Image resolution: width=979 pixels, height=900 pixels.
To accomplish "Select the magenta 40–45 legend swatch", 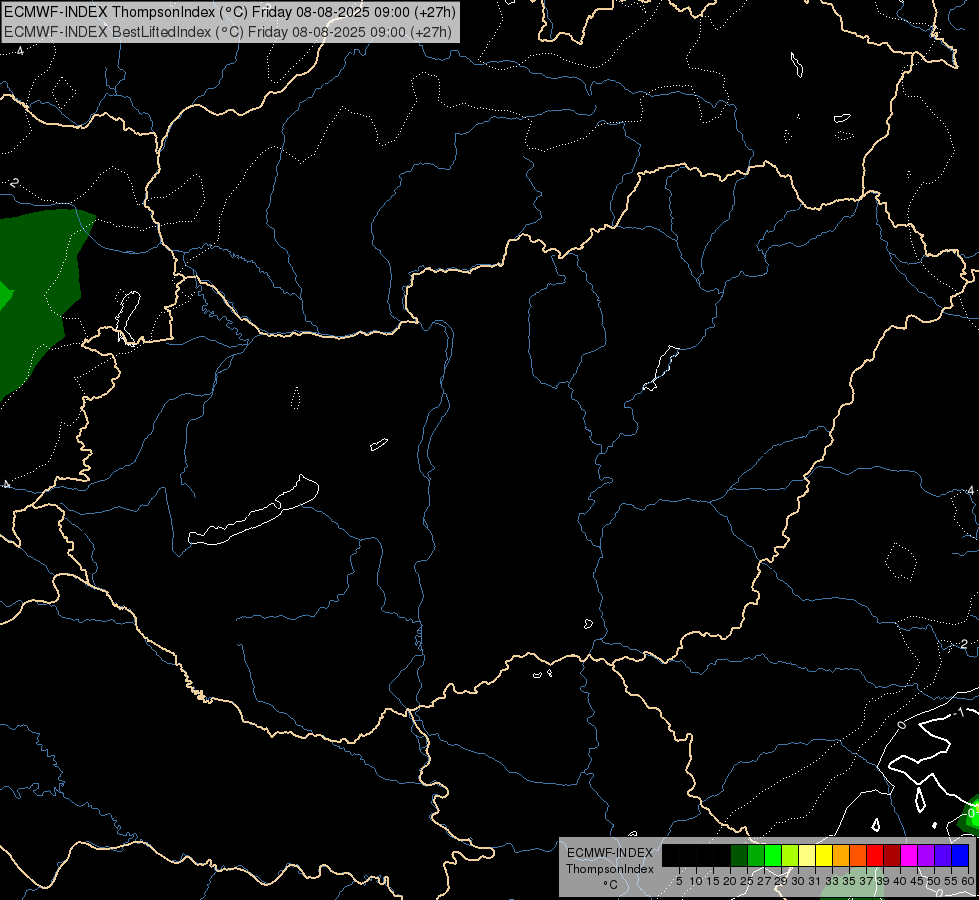I will click(x=909, y=856).
